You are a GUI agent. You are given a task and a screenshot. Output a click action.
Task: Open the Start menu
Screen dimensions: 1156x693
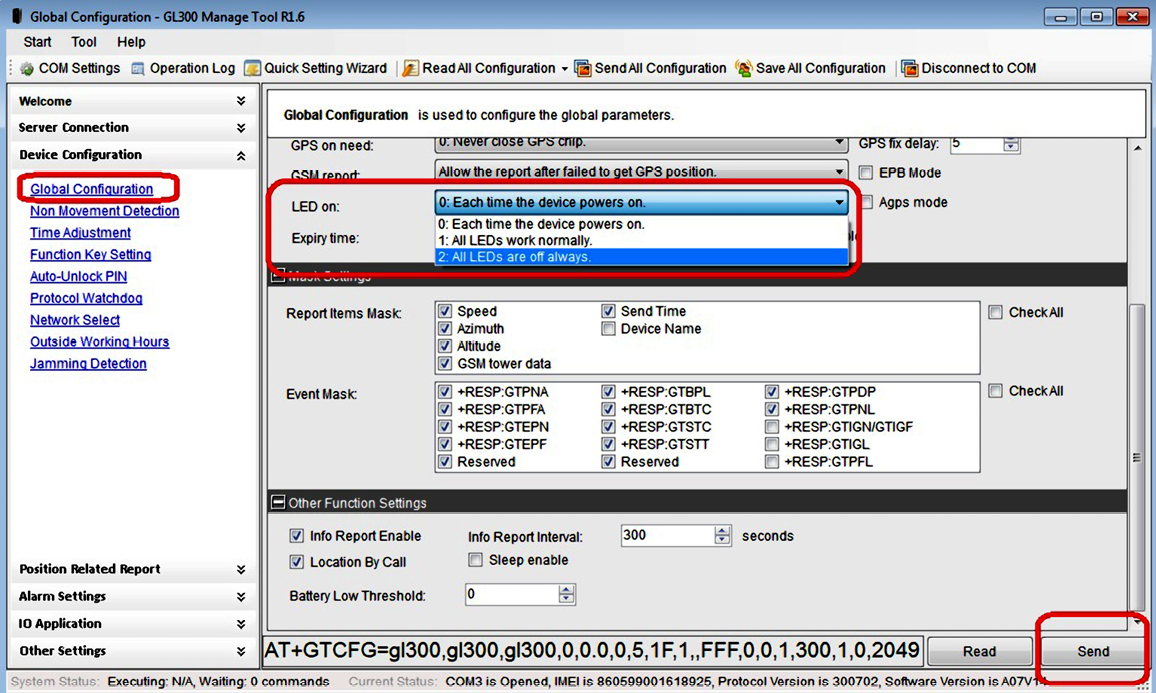point(38,42)
